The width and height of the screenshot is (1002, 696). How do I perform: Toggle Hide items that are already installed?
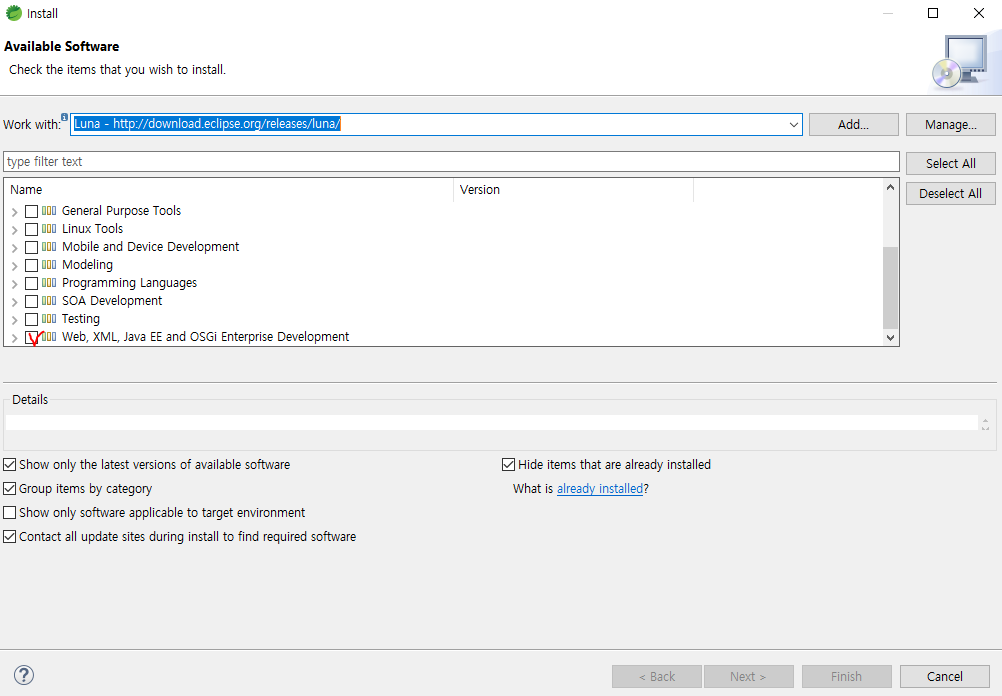pyautogui.click(x=509, y=465)
